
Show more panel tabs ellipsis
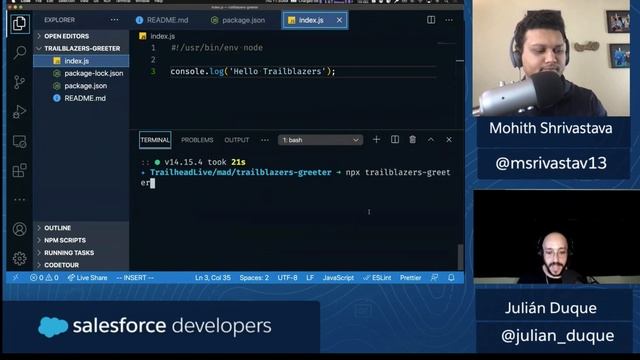265,140
